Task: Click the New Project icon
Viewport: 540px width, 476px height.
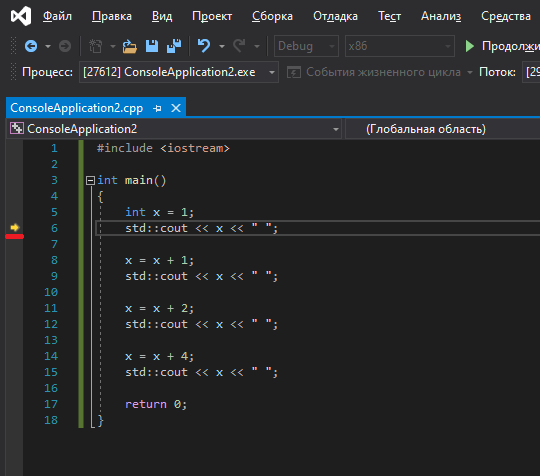Action: coord(96,46)
